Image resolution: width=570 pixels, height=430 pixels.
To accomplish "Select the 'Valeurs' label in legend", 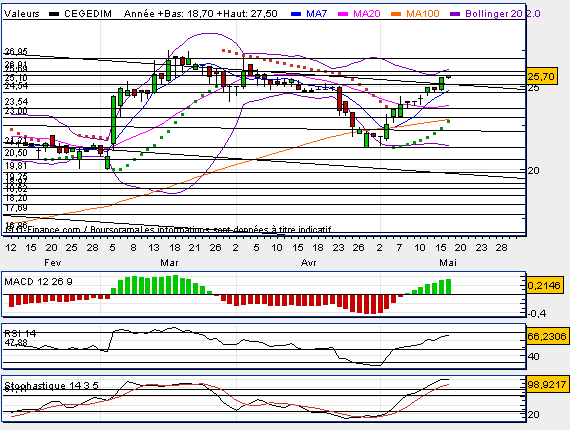I will click(21, 14).
